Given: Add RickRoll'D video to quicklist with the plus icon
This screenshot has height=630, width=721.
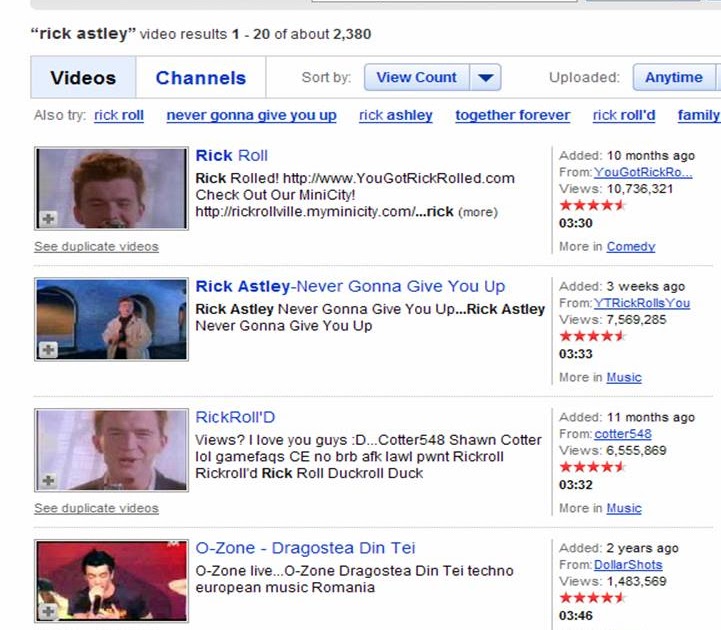Looking at the screenshot, I should 48,481.
